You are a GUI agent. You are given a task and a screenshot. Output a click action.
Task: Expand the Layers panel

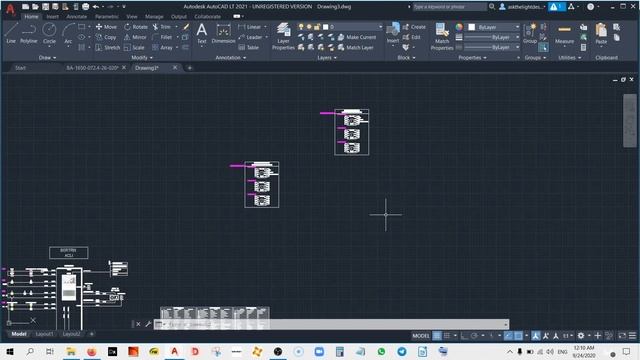[x=327, y=58]
